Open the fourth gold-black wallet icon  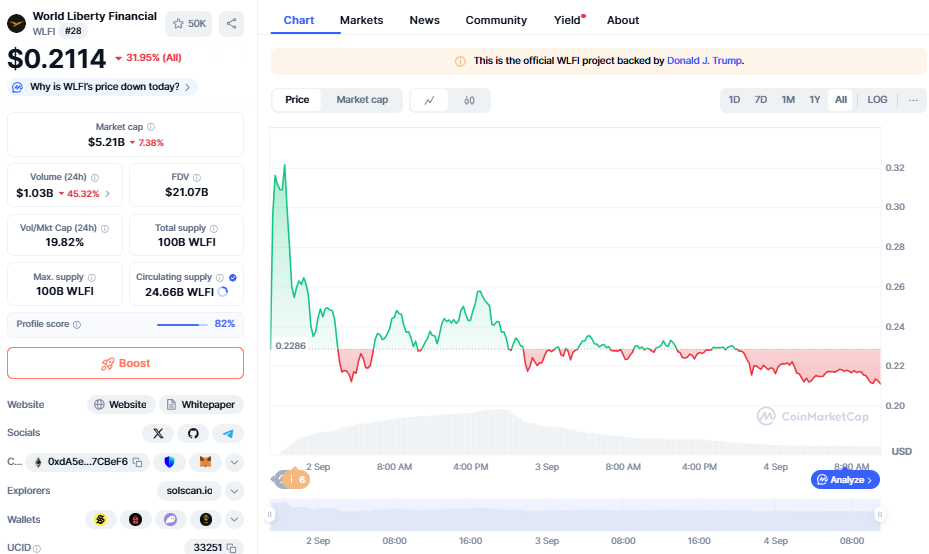coord(206,520)
